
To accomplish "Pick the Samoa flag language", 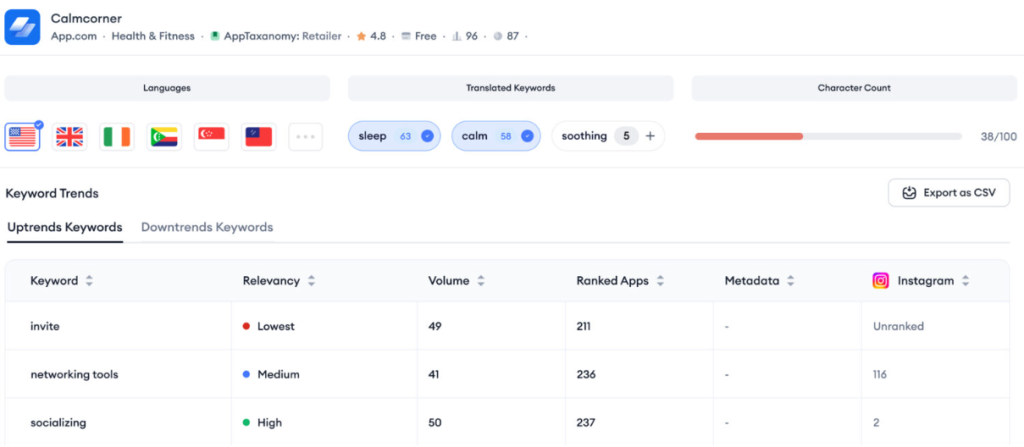I will (x=258, y=136).
